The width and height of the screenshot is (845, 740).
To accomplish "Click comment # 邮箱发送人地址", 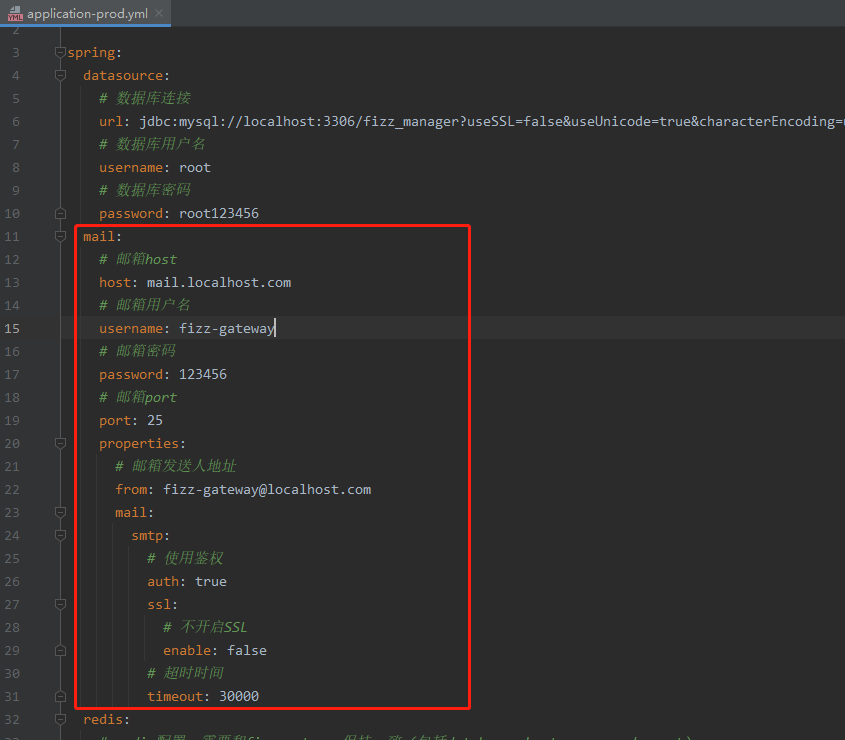I will click(x=176, y=466).
